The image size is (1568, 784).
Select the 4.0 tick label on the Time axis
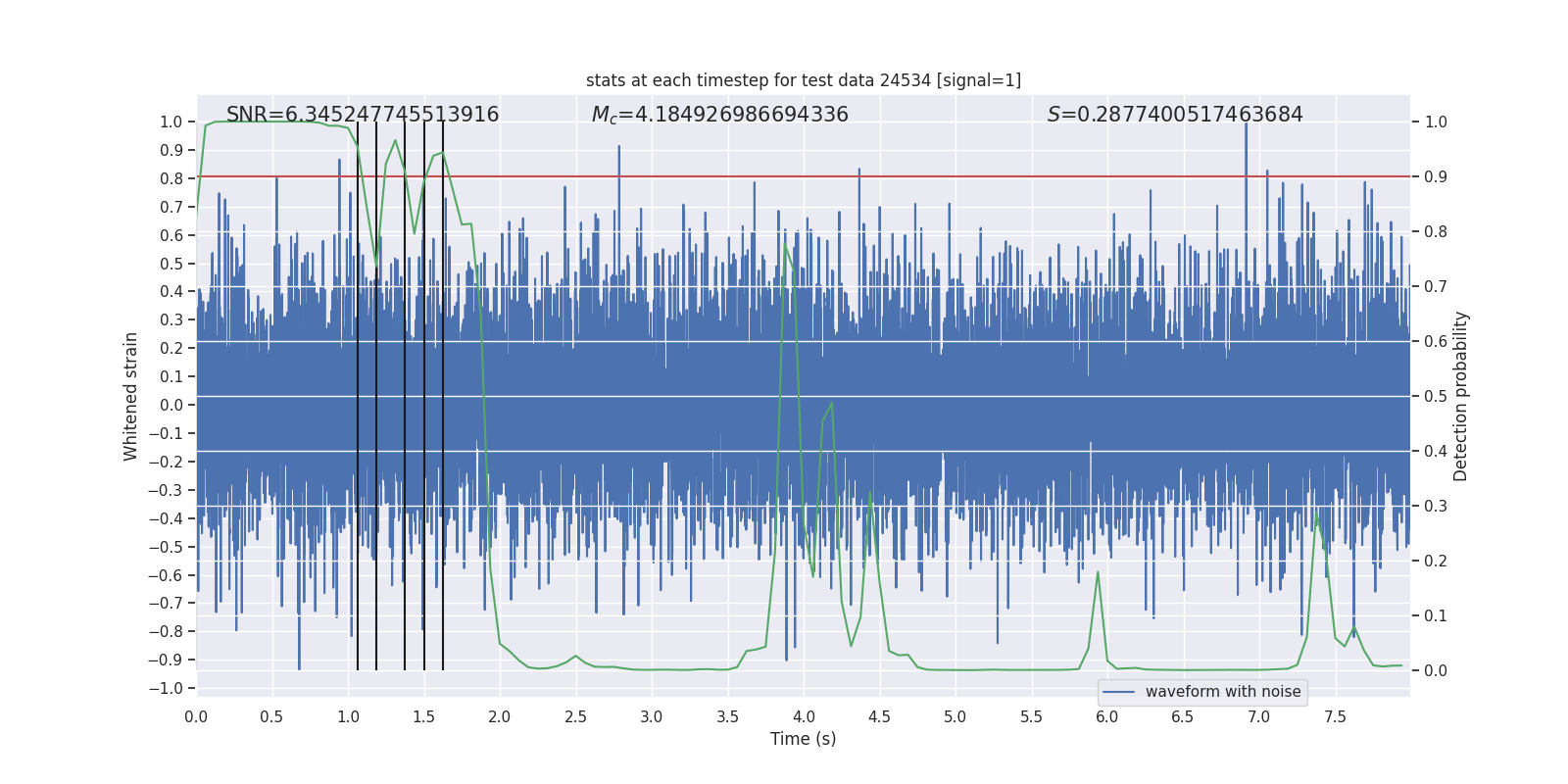[804, 716]
